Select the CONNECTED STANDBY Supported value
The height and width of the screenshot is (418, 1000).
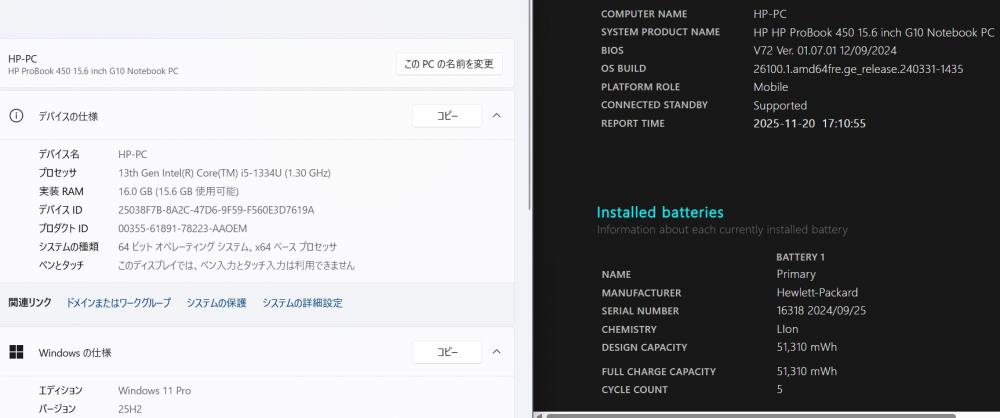point(780,105)
